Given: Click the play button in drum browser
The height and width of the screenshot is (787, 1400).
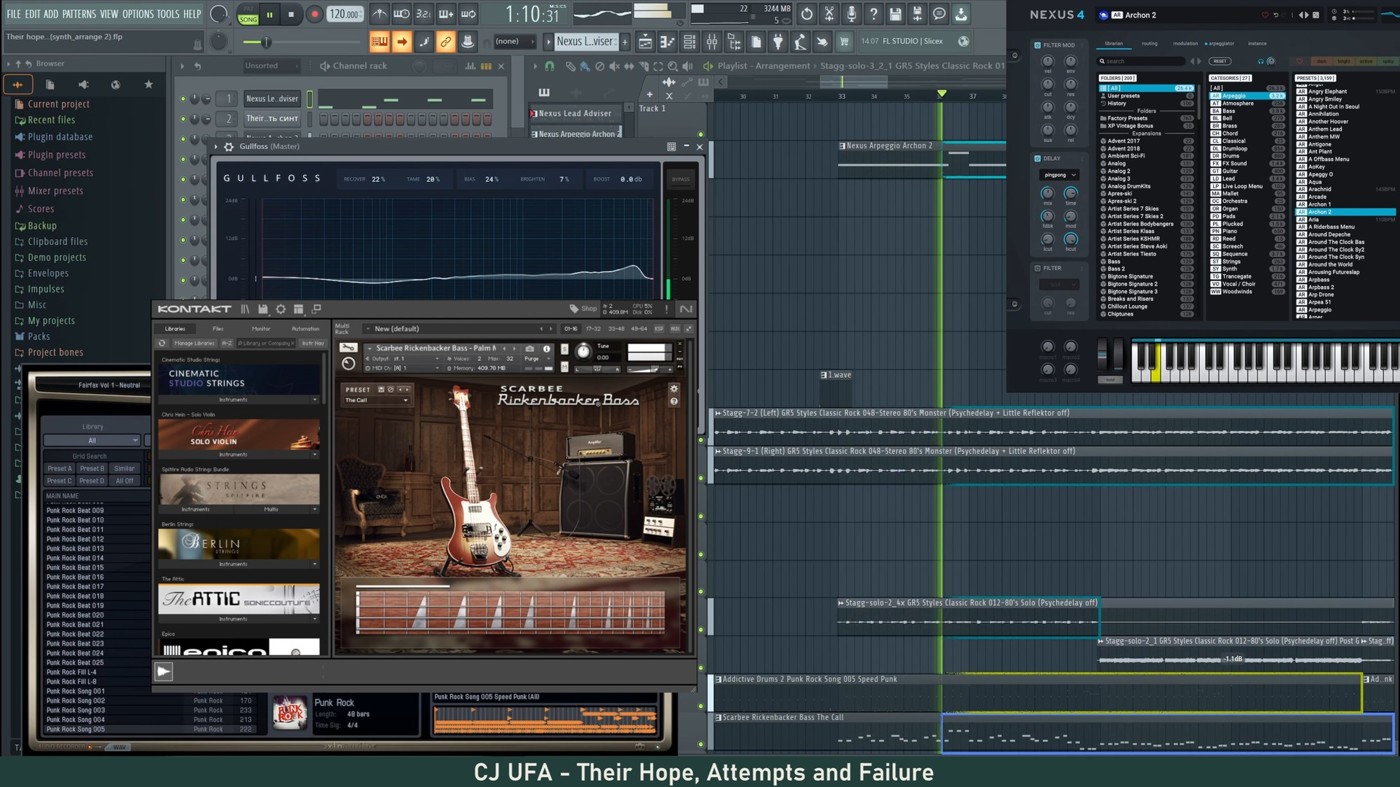Looking at the screenshot, I should pyautogui.click(x=163, y=672).
